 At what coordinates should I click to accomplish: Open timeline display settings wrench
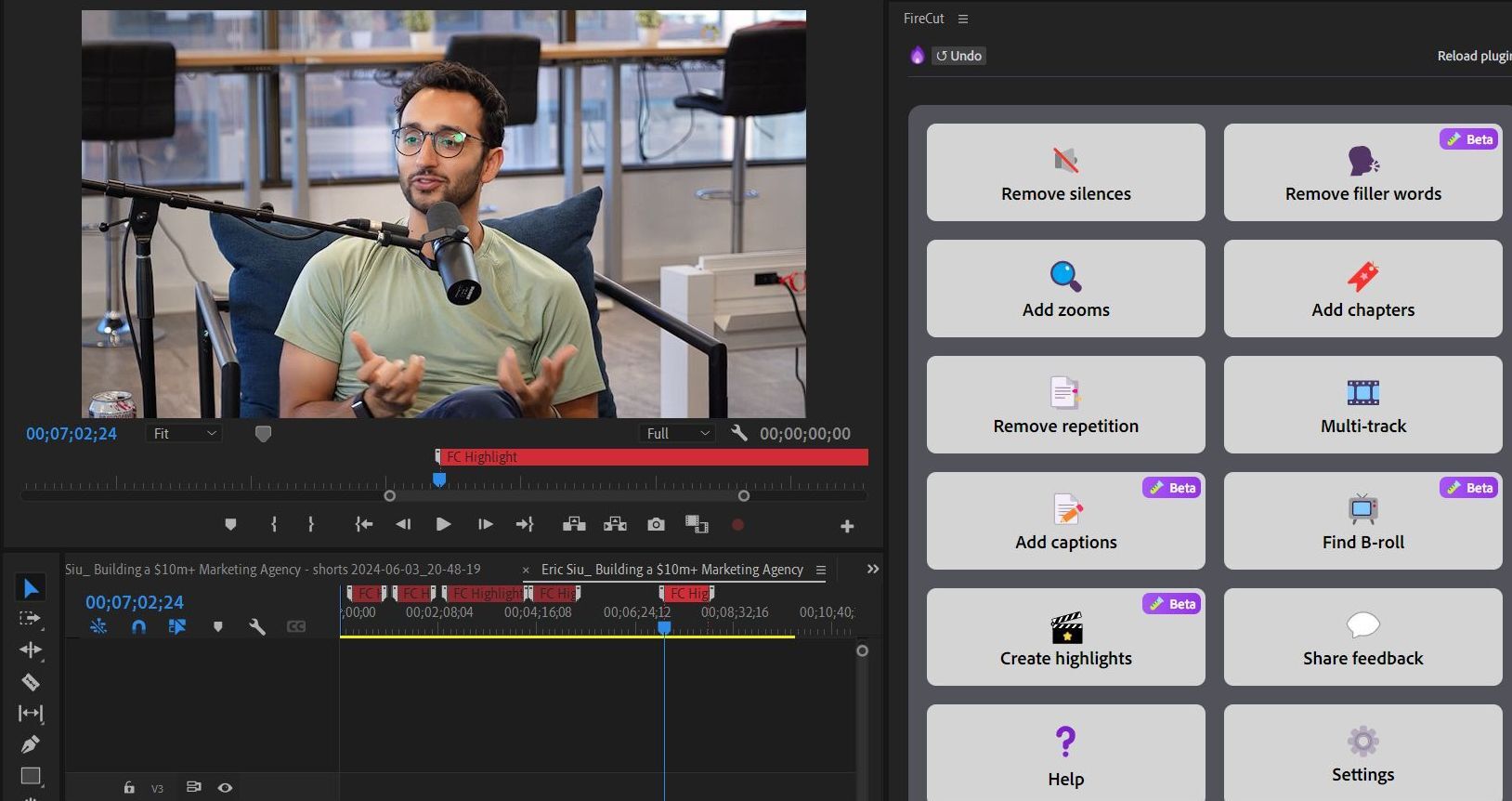[257, 627]
